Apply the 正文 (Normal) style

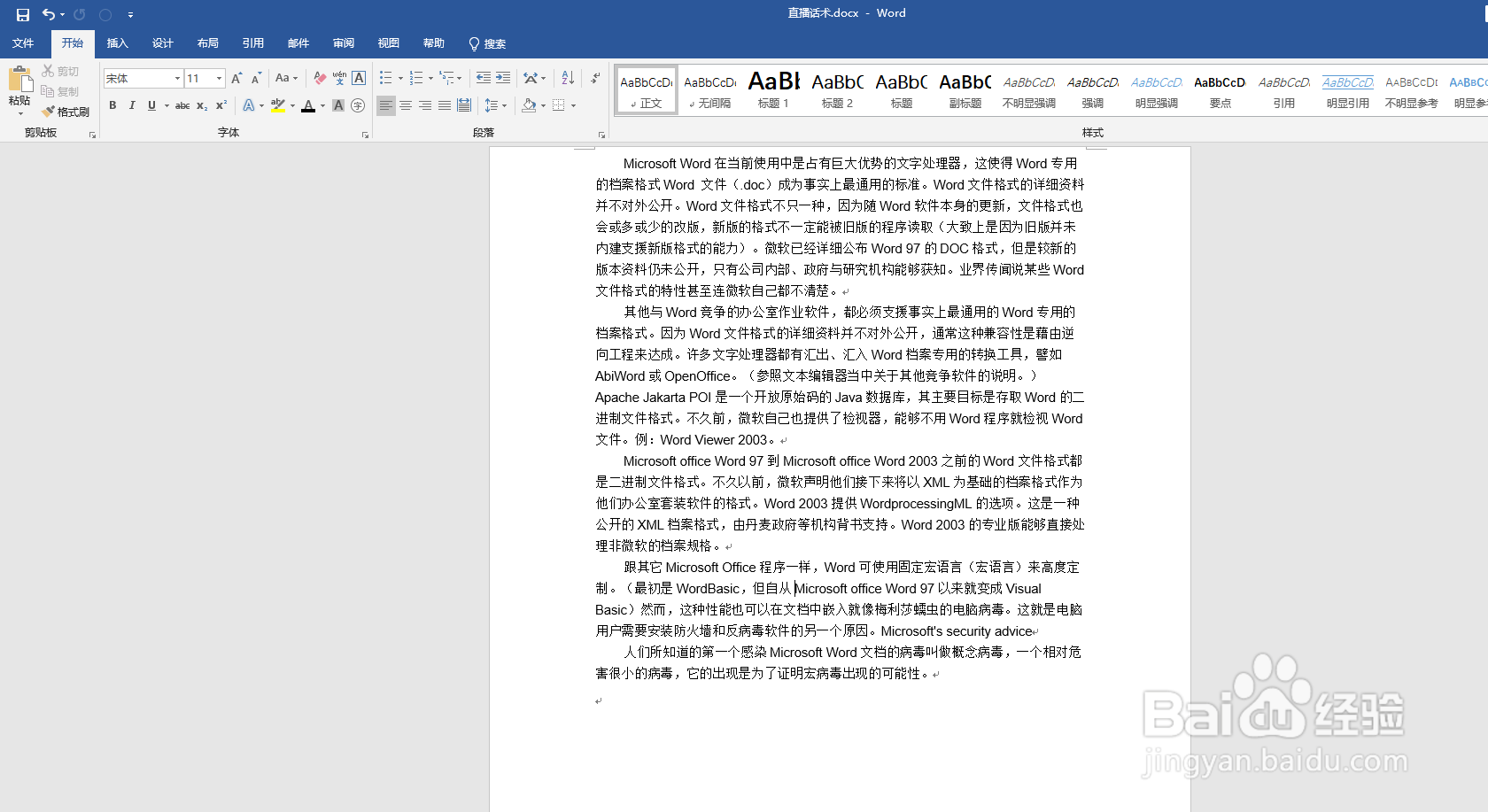click(647, 90)
